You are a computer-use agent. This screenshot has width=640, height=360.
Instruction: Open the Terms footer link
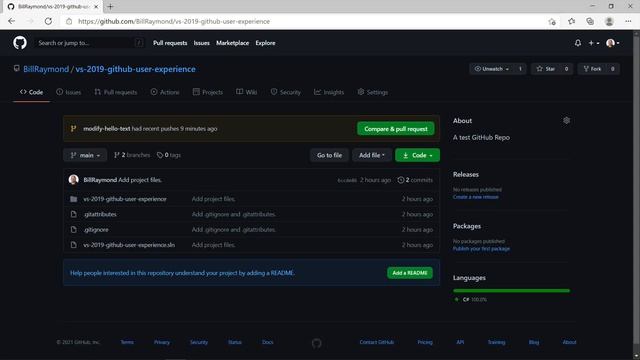point(127,342)
